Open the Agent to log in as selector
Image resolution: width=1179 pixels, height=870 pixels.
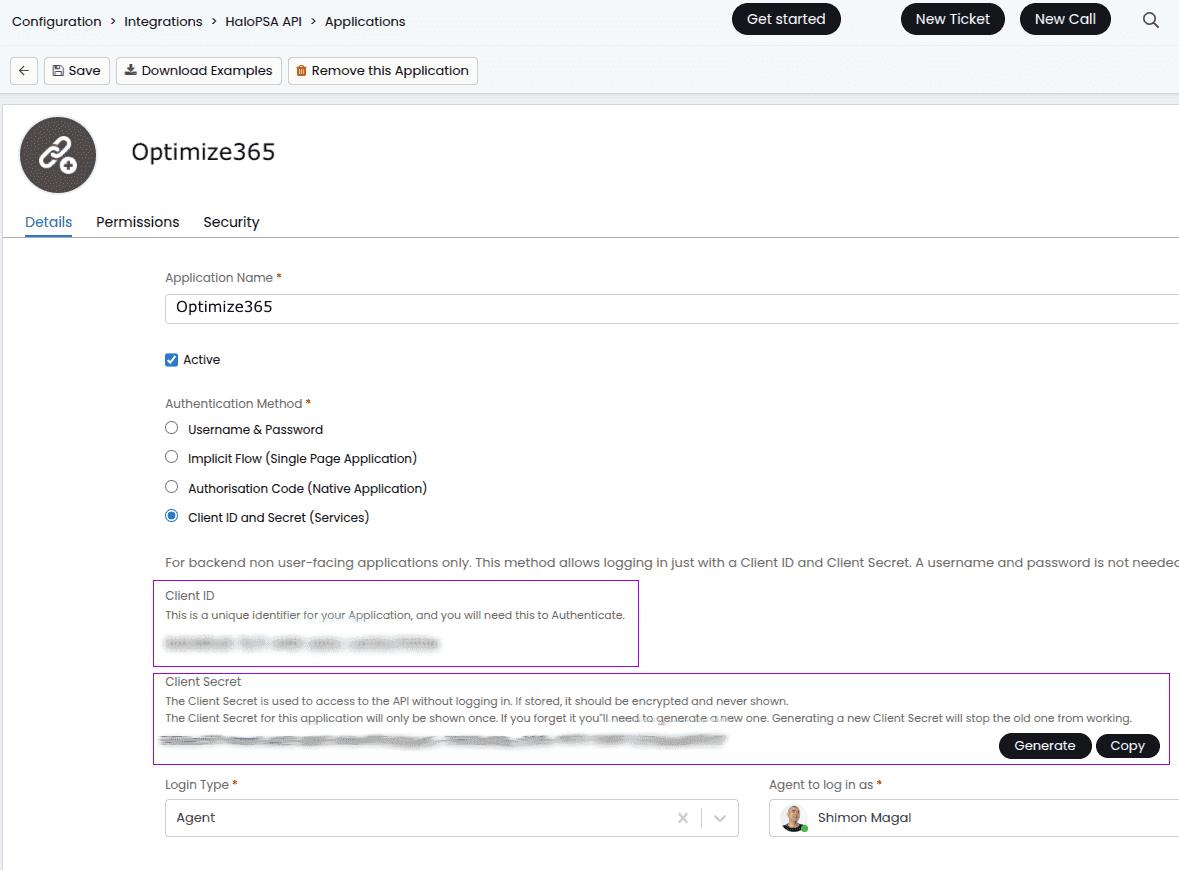974,818
